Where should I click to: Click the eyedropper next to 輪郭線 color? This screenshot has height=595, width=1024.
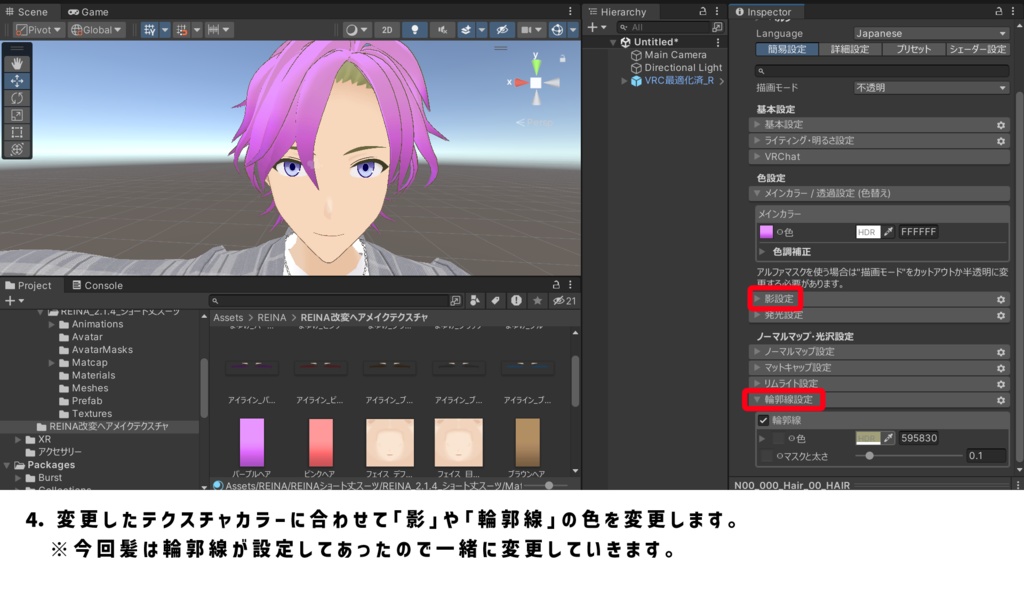click(887, 437)
